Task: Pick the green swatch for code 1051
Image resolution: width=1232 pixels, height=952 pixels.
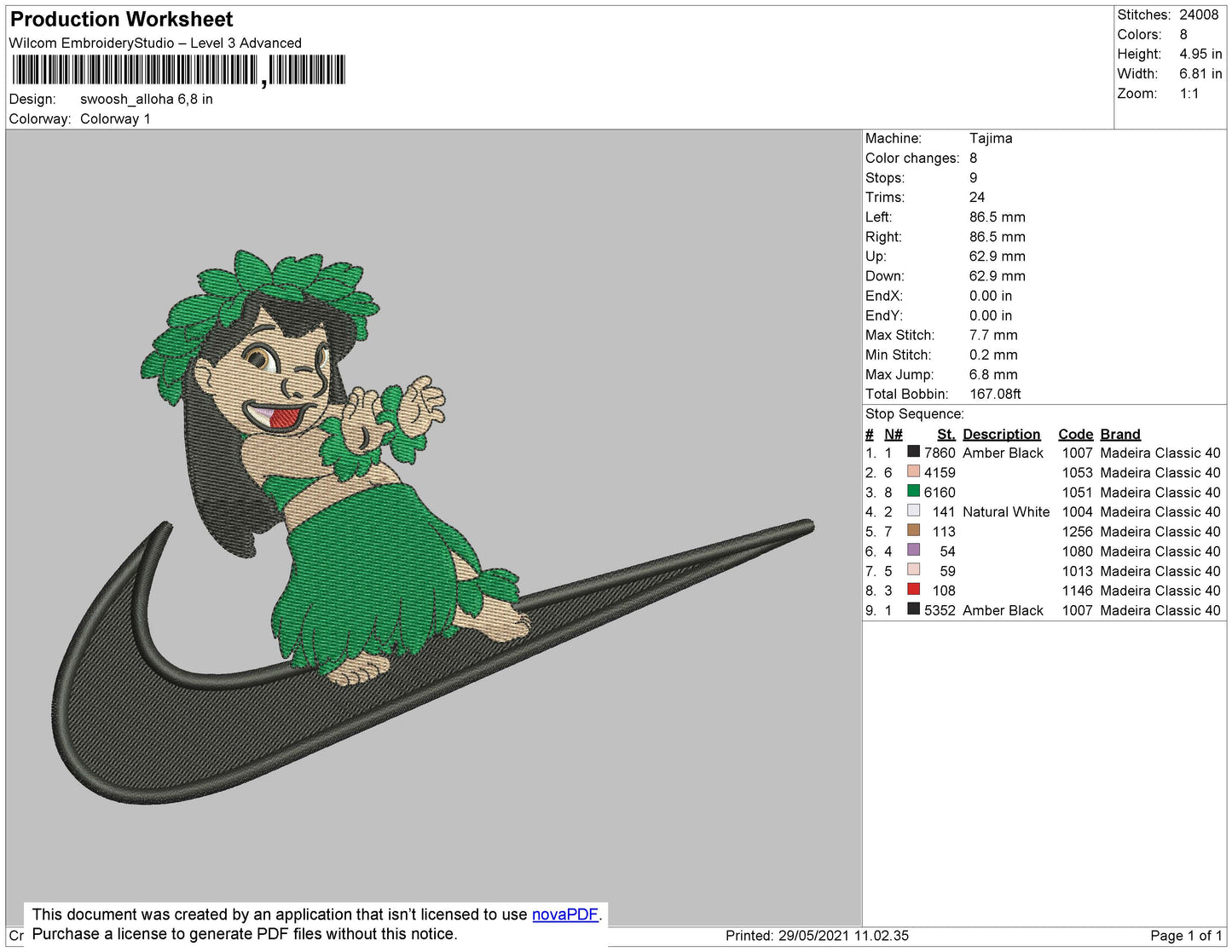Action: (913, 491)
